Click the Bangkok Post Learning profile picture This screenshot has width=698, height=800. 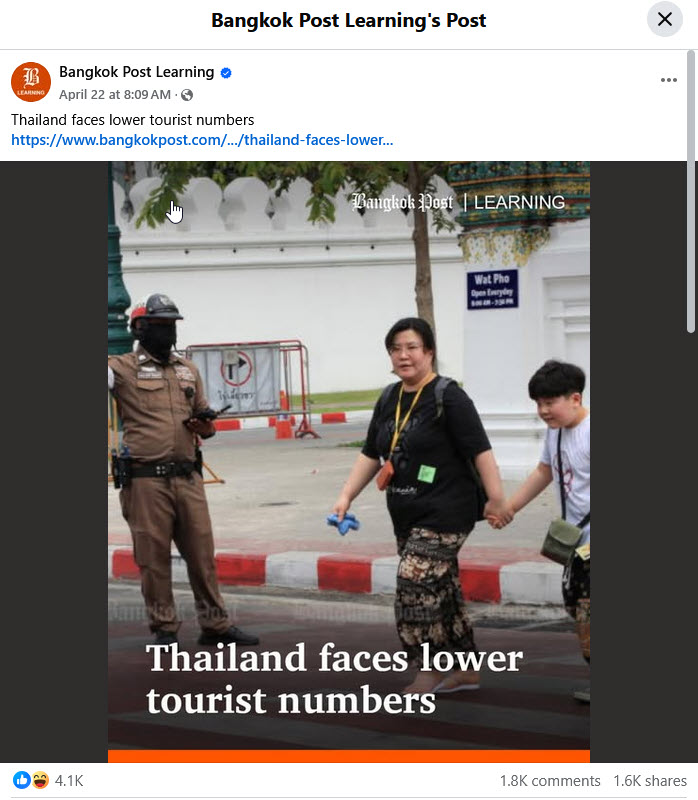coord(31,82)
